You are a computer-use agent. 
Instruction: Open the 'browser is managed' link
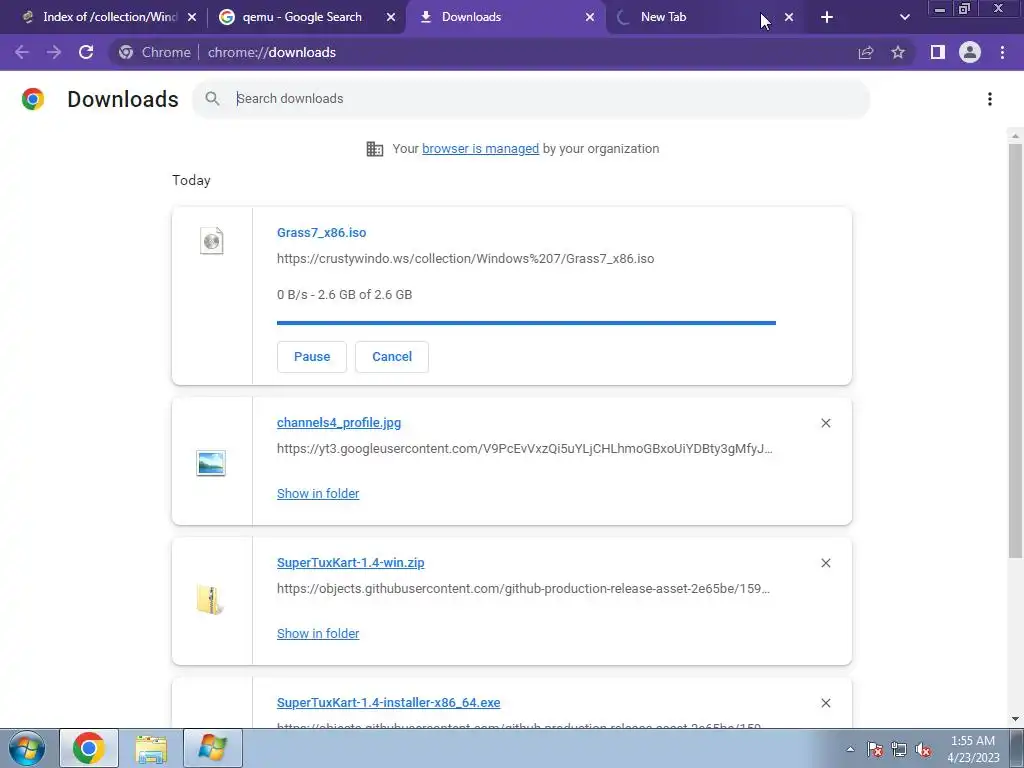point(481,149)
